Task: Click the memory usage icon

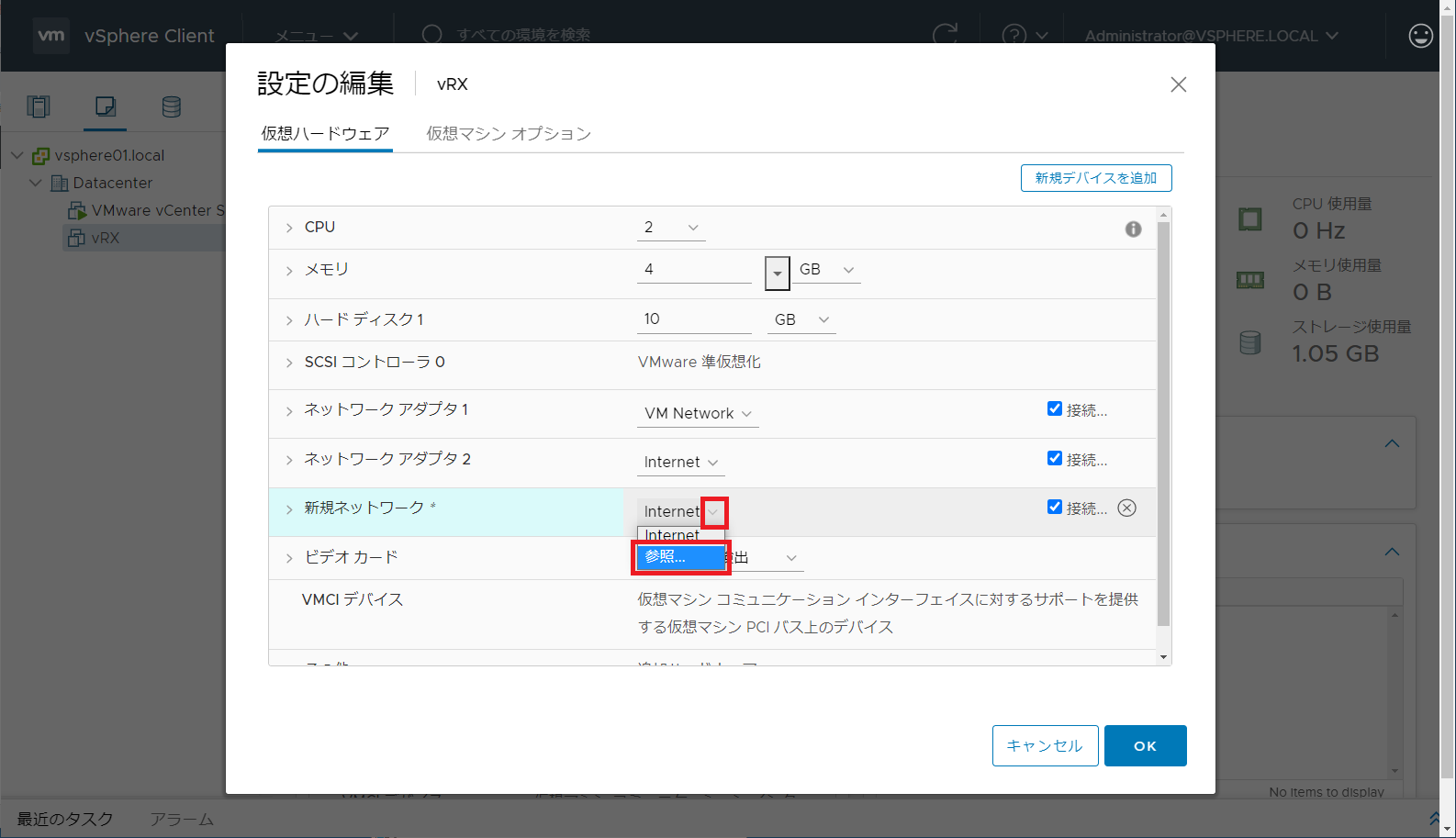Action: point(1250,280)
